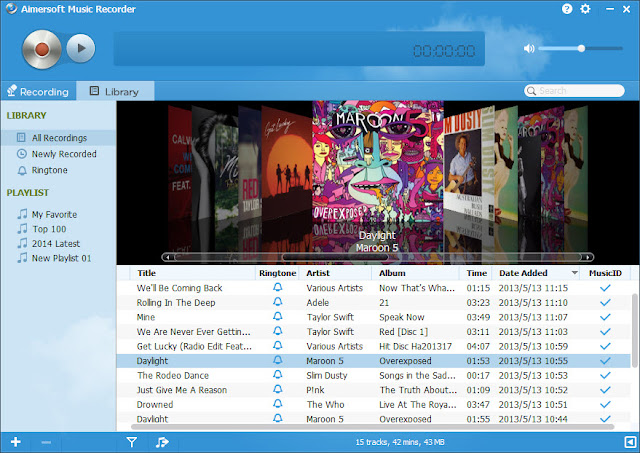
Task: Click the track list horizontal scrollbar
Action: (372, 427)
